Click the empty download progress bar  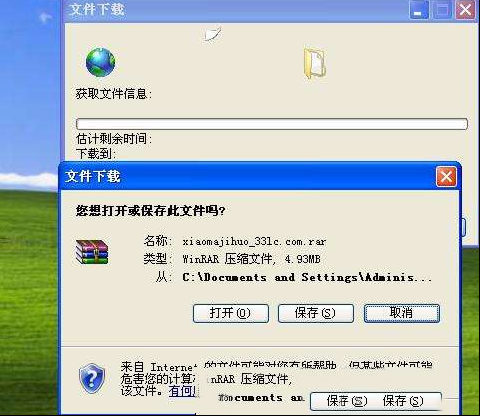click(272, 124)
